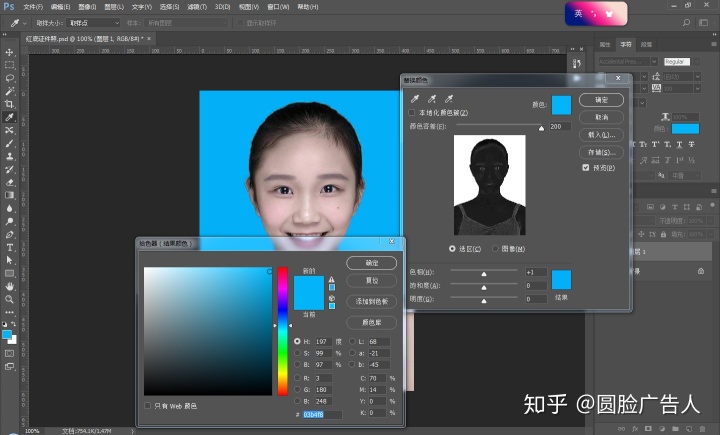Open the 取样大小 dropdown in options bar
Screen dimensions: 720x435
[x=92, y=22]
